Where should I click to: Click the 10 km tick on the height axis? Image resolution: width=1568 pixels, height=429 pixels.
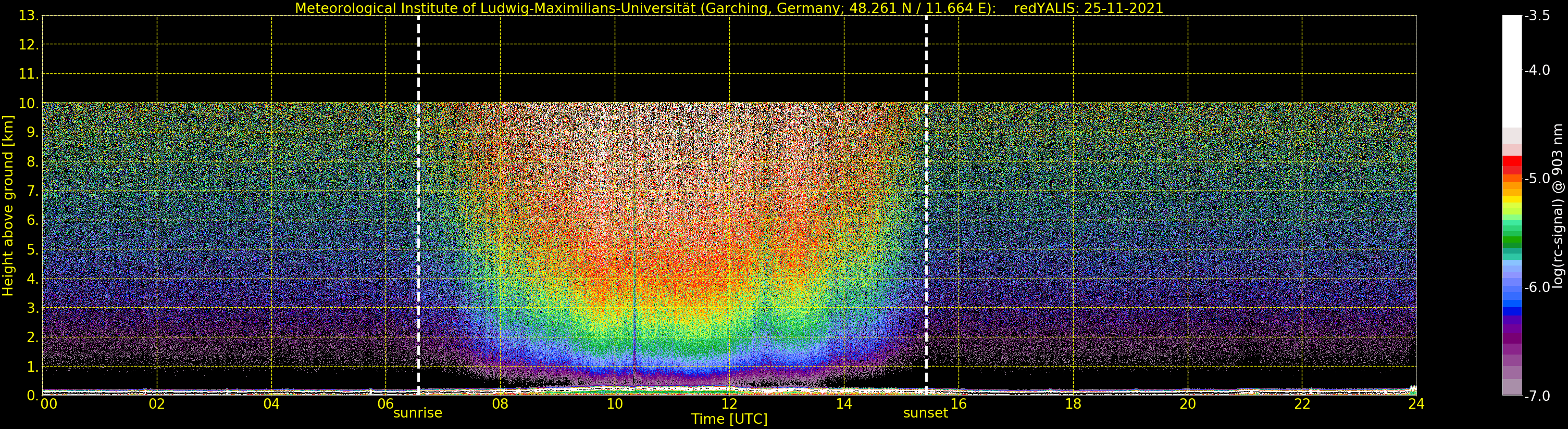click(x=28, y=104)
